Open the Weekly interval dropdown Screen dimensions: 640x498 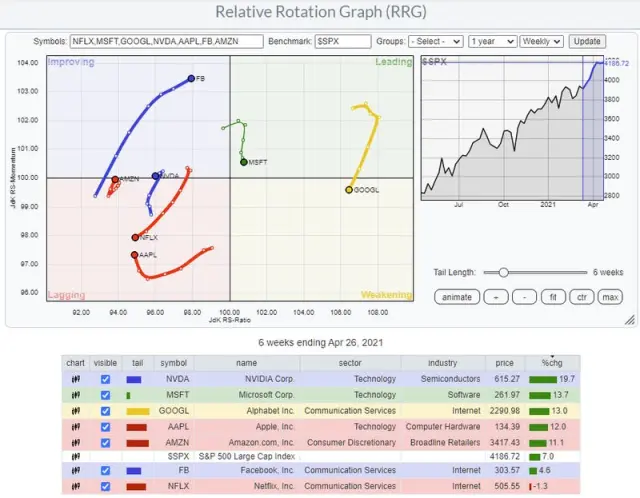(x=542, y=42)
